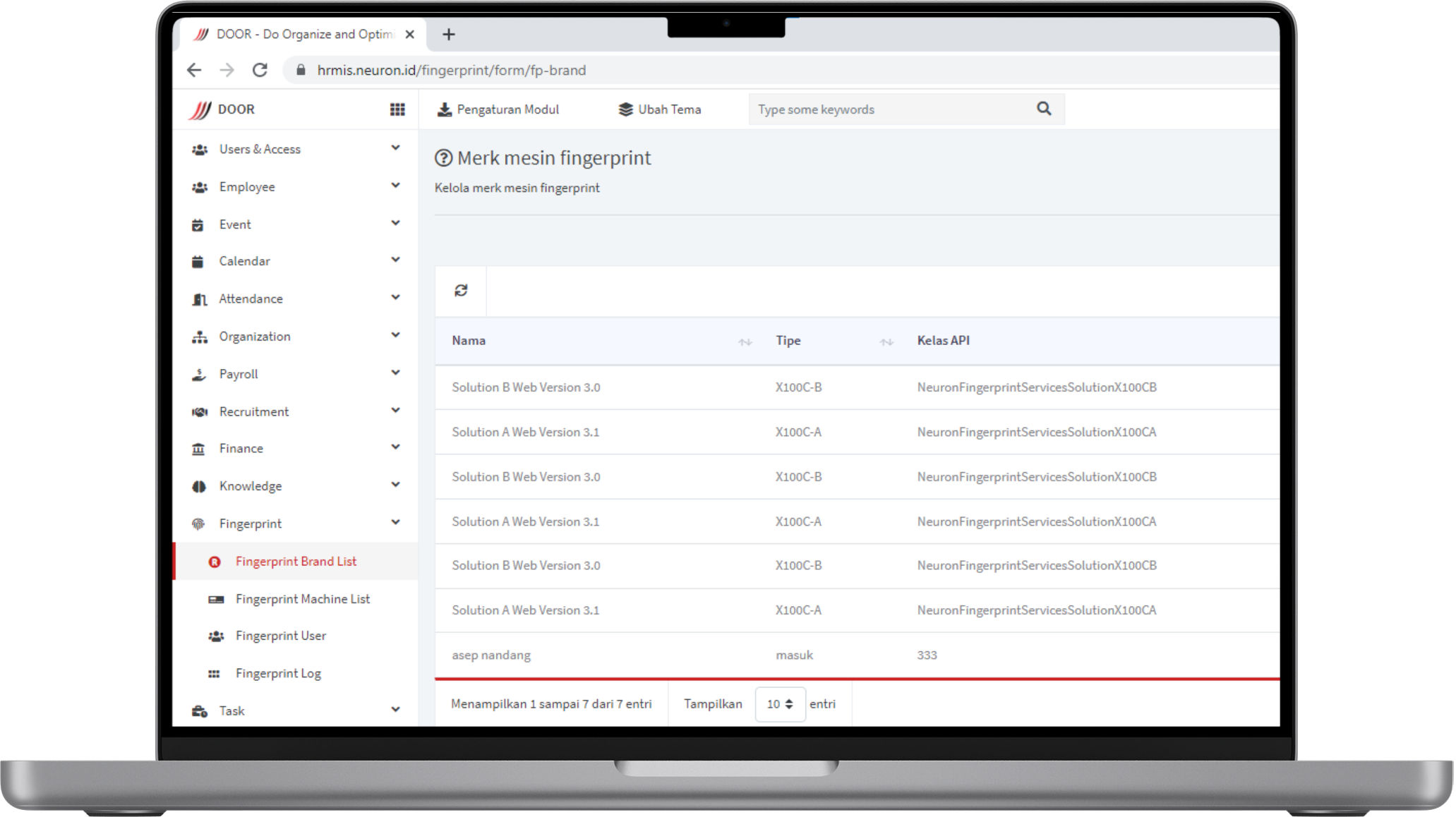
Task: Open Fingerprint Machine List
Action: coord(302,599)
